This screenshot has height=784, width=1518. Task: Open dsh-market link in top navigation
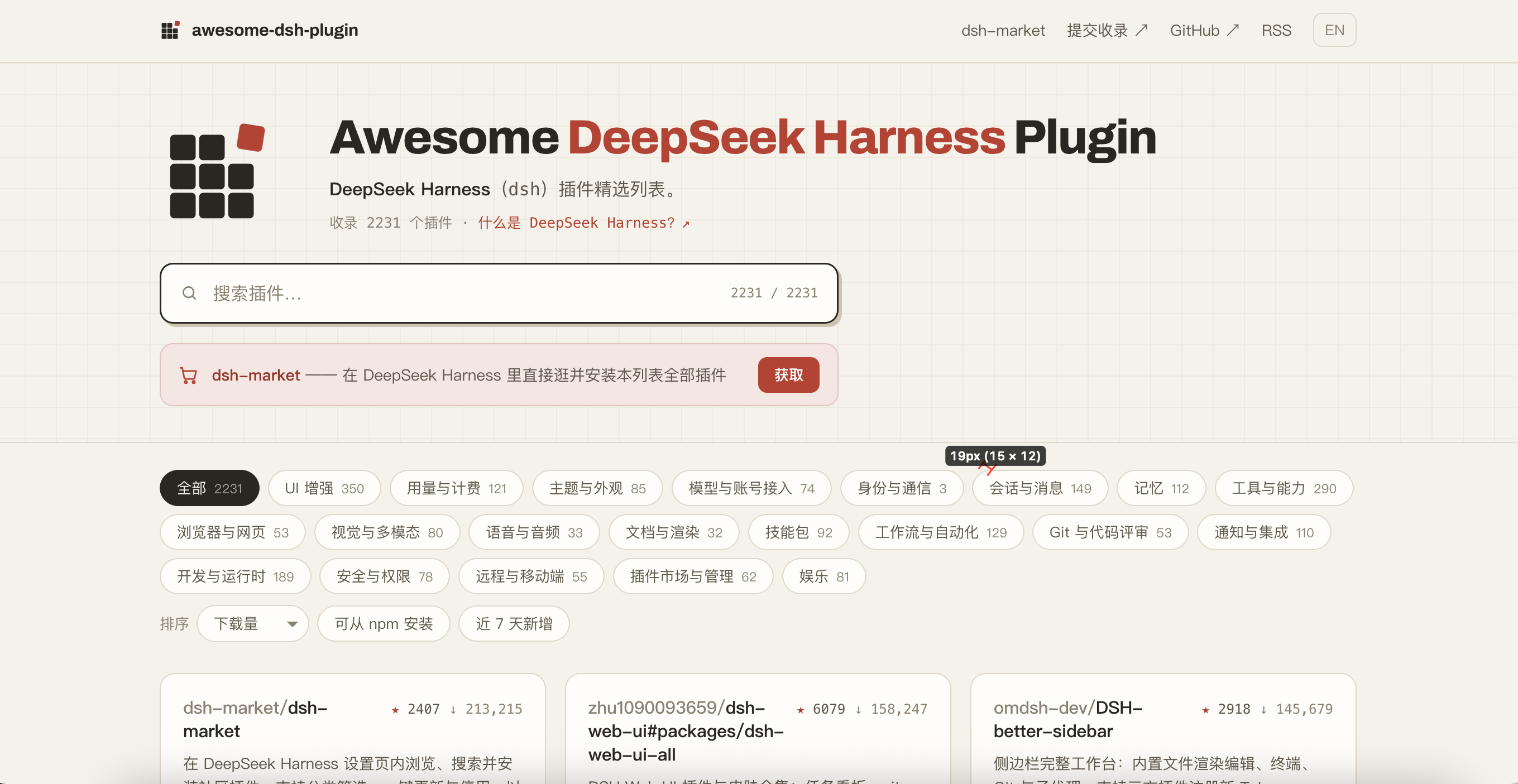pos(1003,30)
